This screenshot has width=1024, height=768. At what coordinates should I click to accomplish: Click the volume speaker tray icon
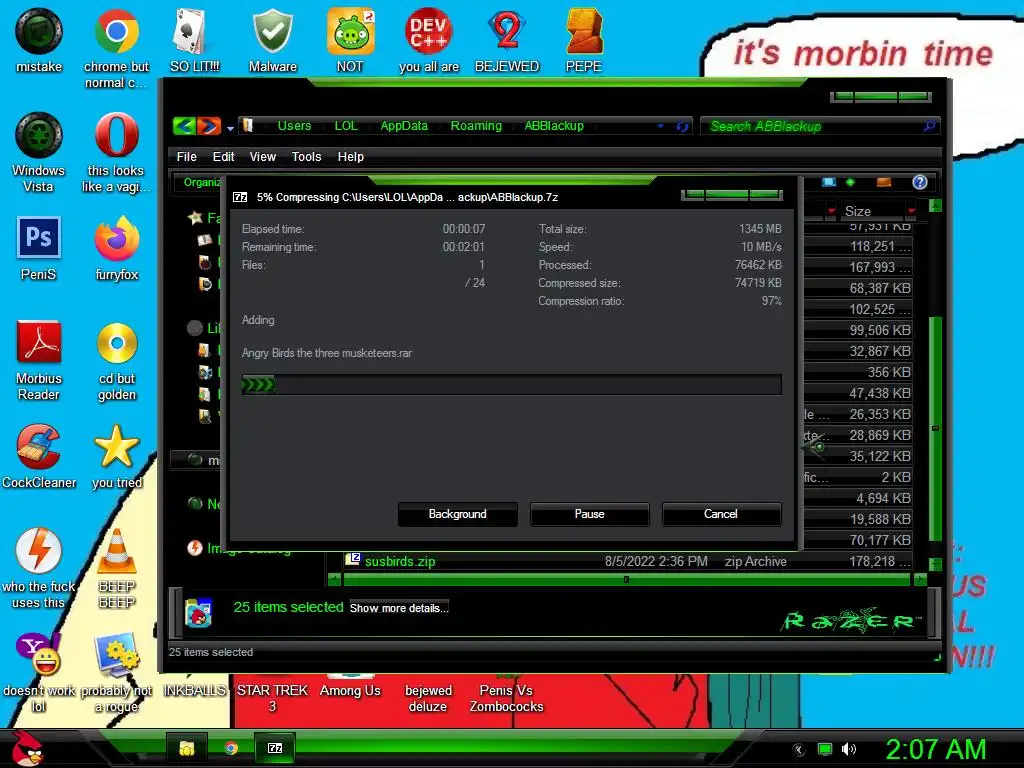pyautogui.click(x=848, y=749)
